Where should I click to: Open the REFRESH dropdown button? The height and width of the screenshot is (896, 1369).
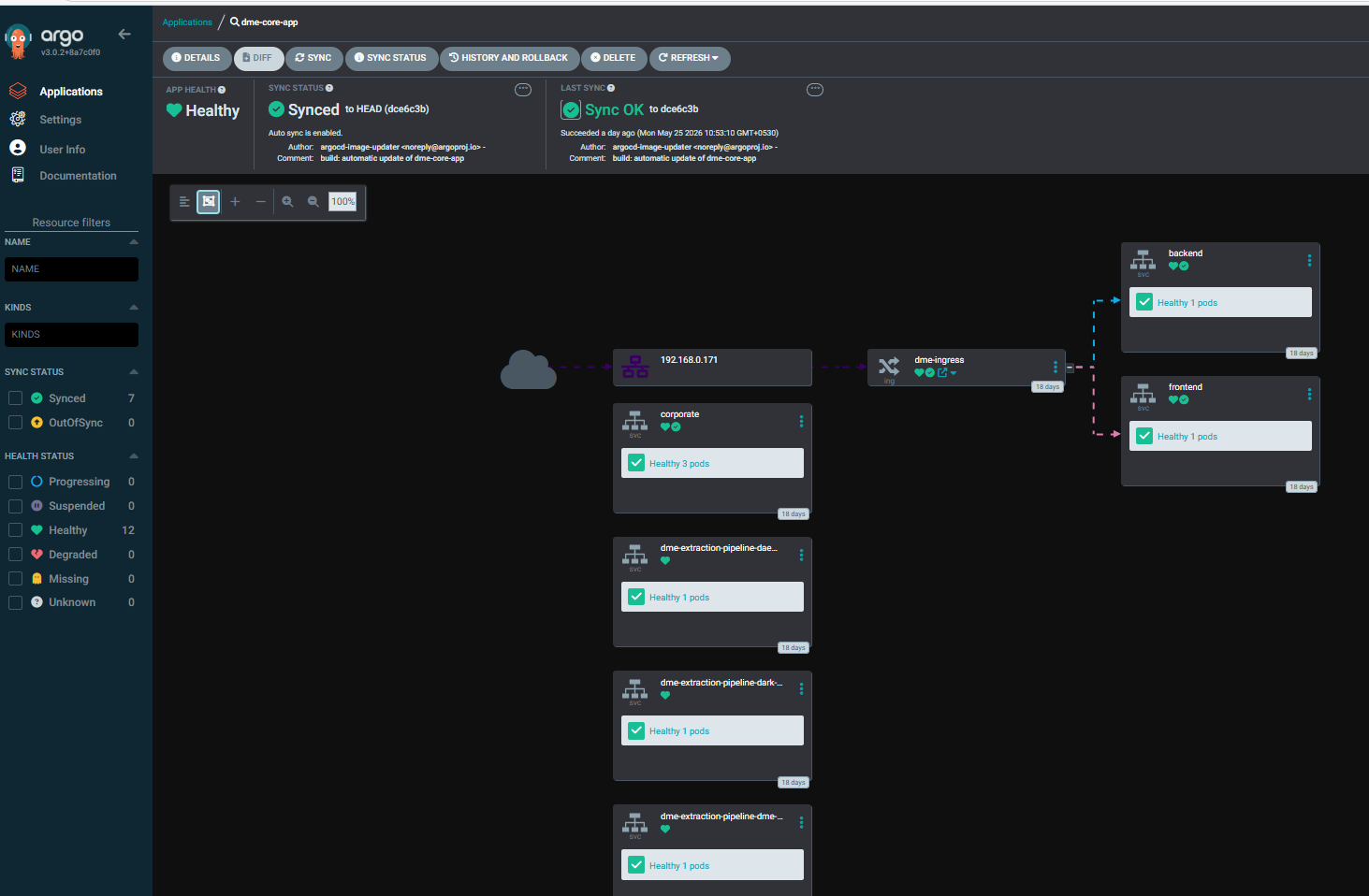click(690, 58)
